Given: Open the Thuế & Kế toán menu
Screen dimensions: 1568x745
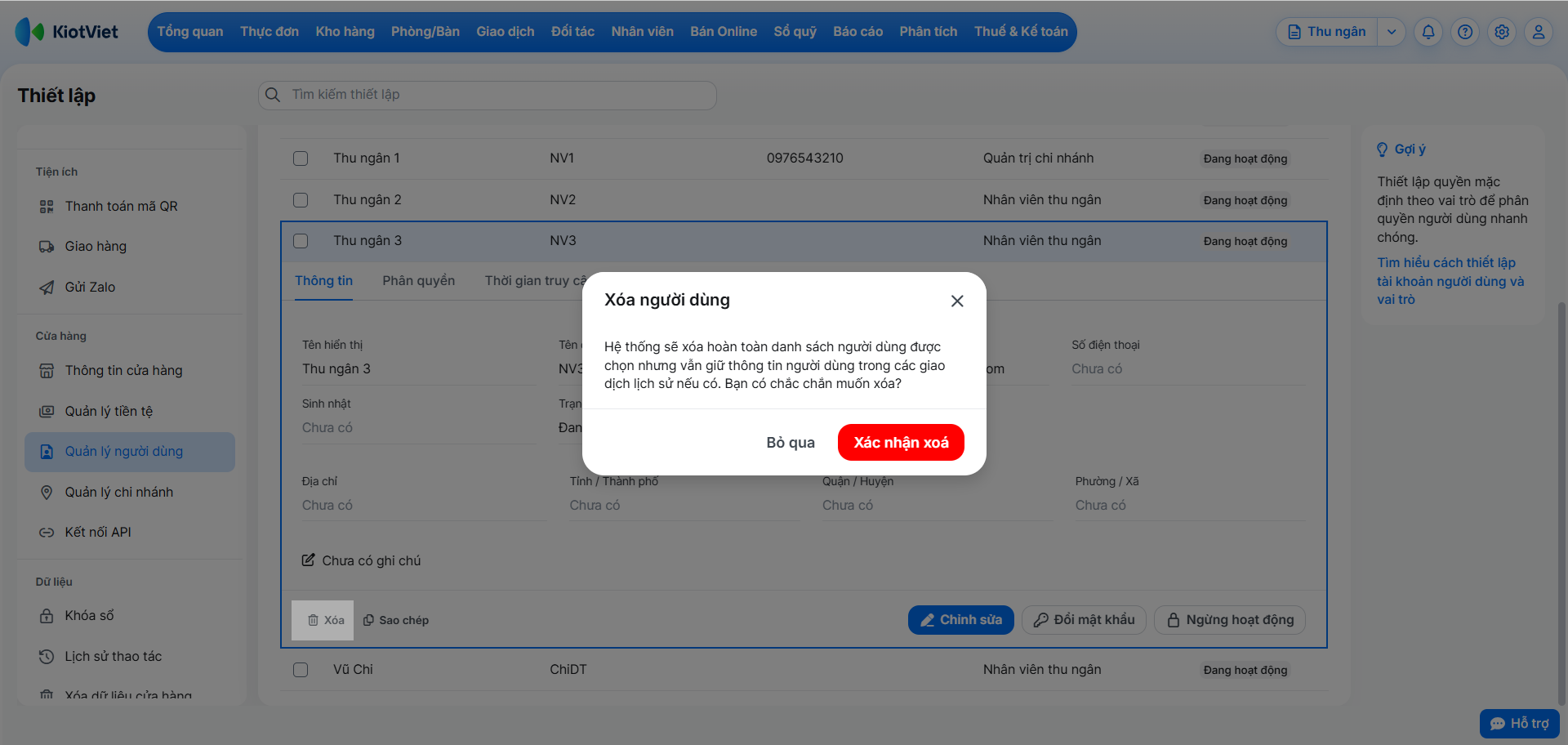Looking at the screenshot, I should pos(1021,32).
